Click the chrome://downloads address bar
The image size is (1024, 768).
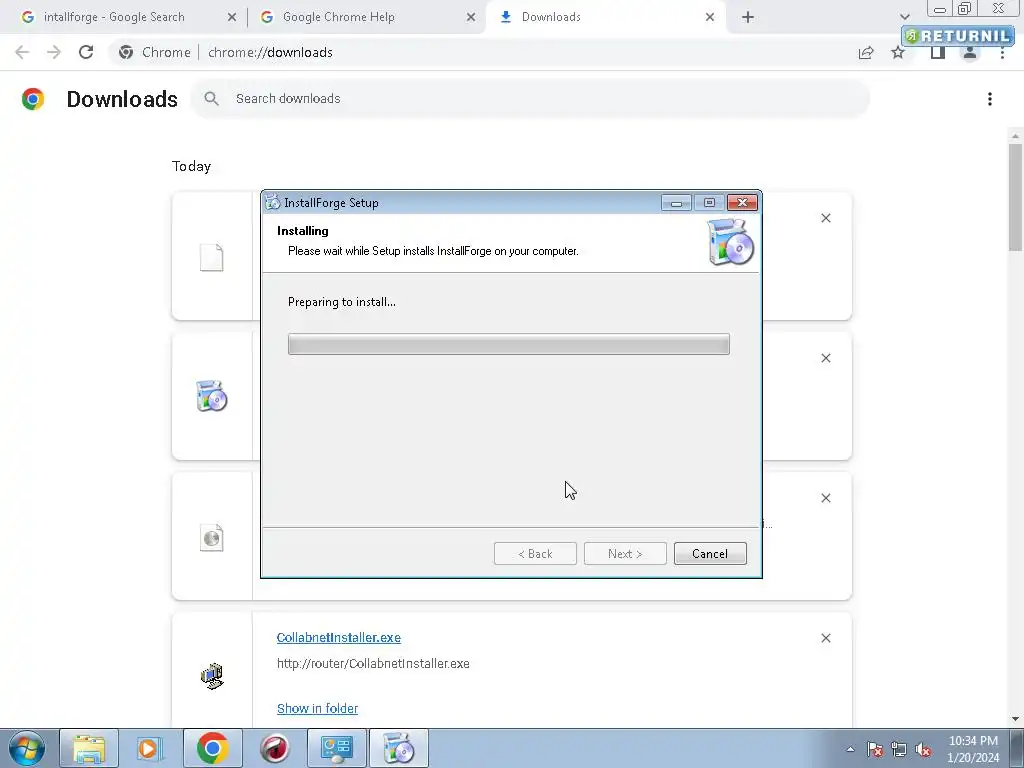pos(483,52)
